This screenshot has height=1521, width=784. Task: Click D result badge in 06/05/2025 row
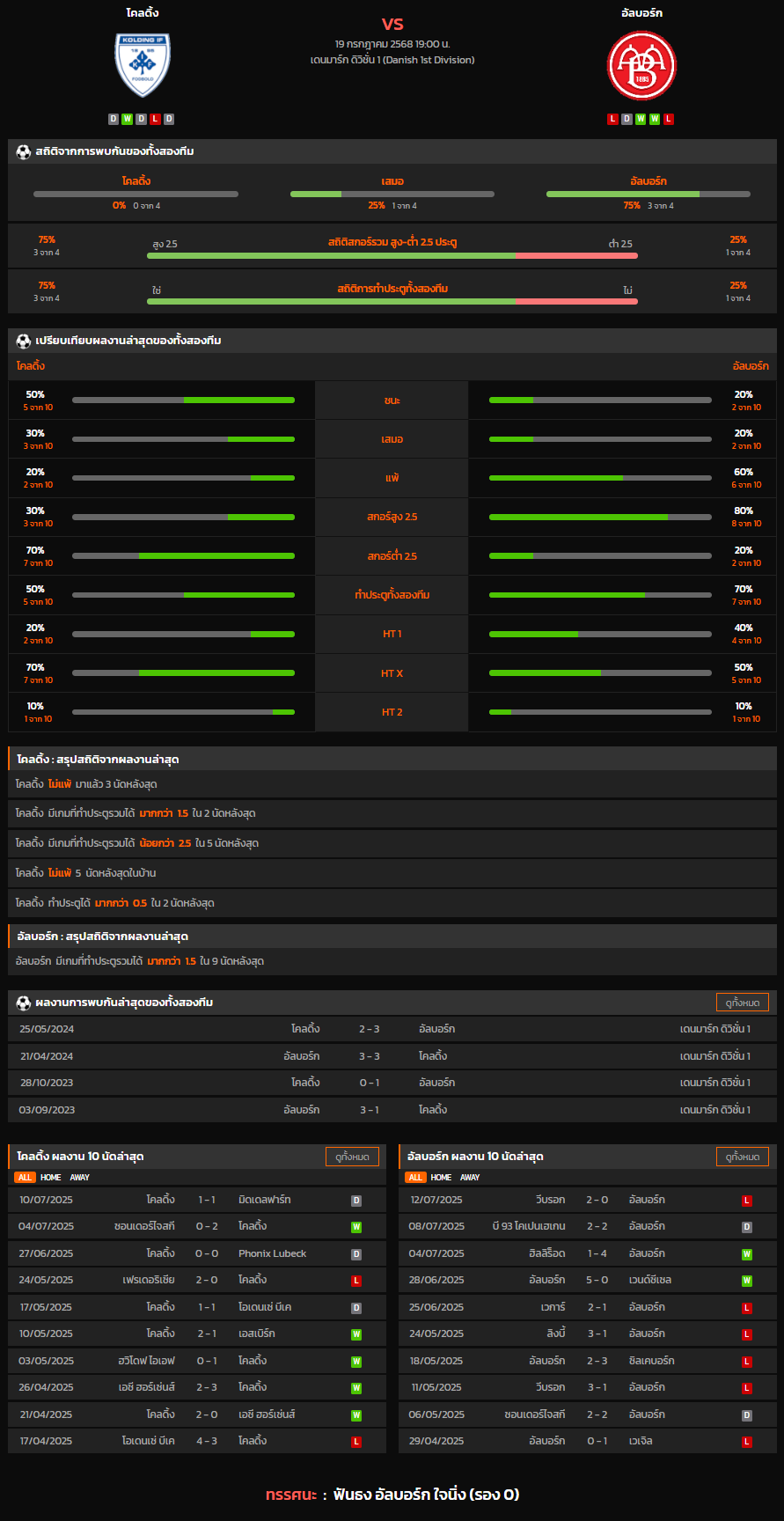[x=747, y=1415]
